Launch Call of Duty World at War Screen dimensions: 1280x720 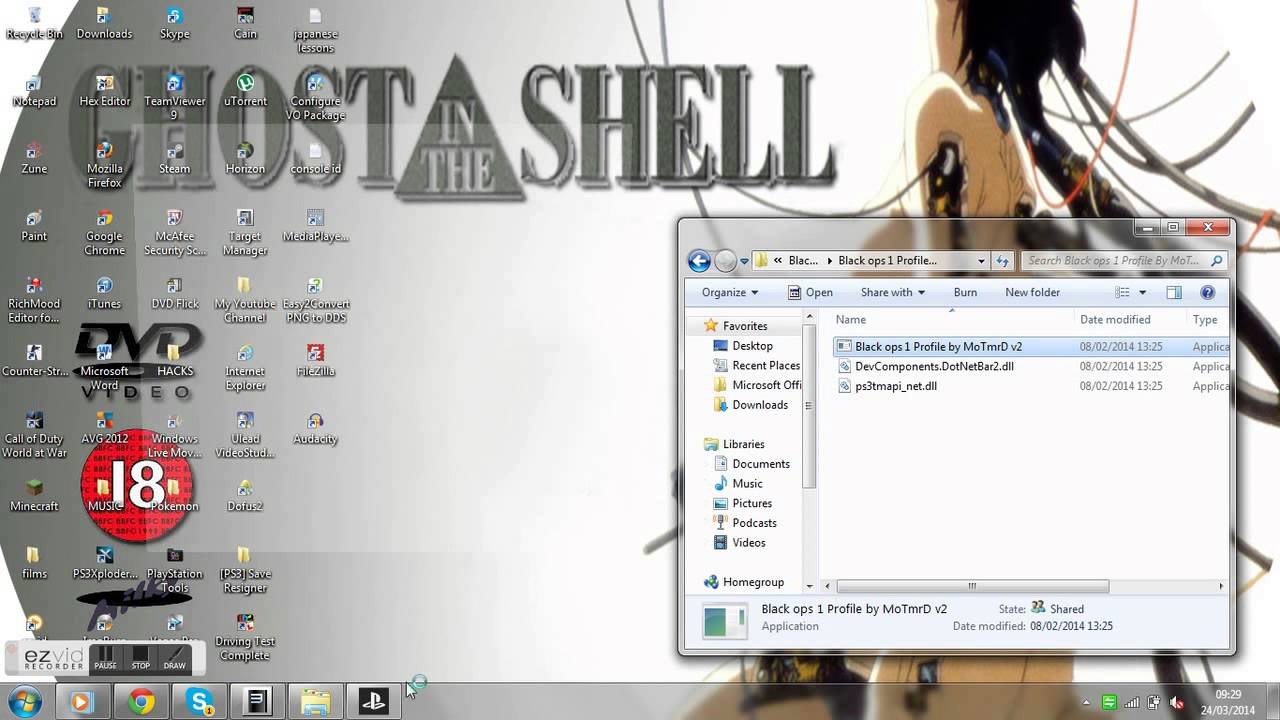coord(34,435)
